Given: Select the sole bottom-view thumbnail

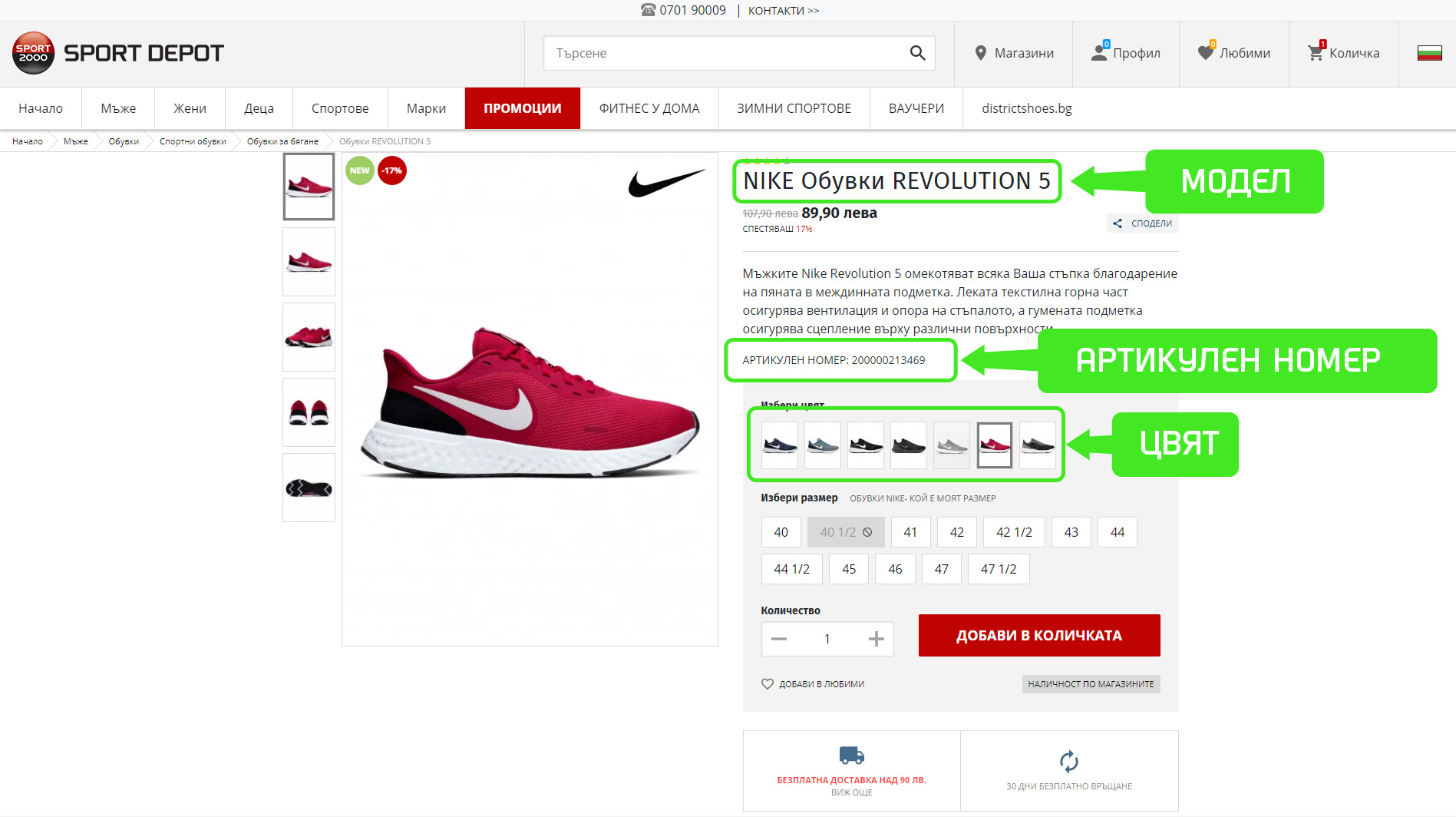Looking at the screenshot, I should click(x=309, y=488).
